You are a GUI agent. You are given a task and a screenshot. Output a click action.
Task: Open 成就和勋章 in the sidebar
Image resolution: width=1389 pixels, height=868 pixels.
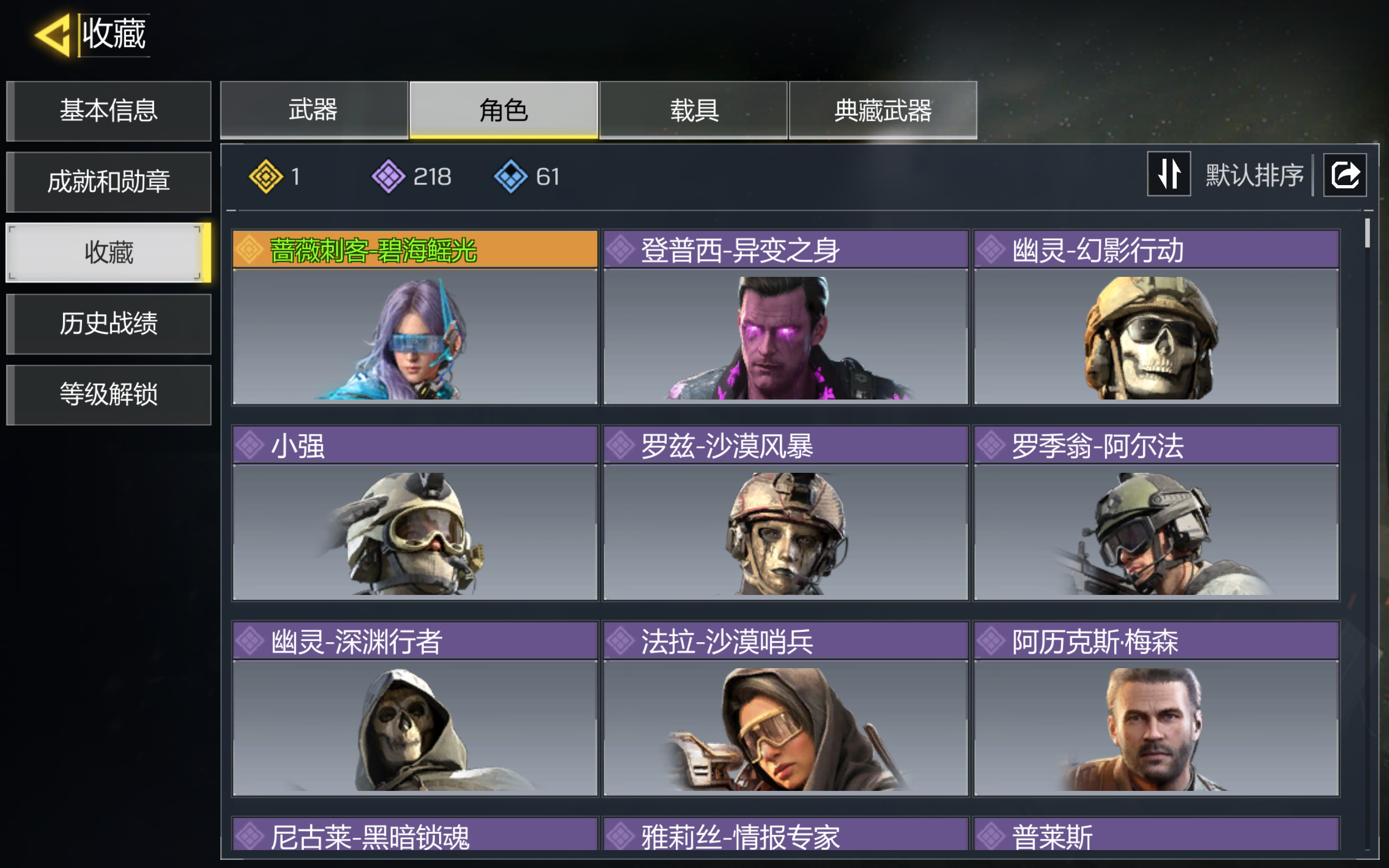tap(109, 182)
